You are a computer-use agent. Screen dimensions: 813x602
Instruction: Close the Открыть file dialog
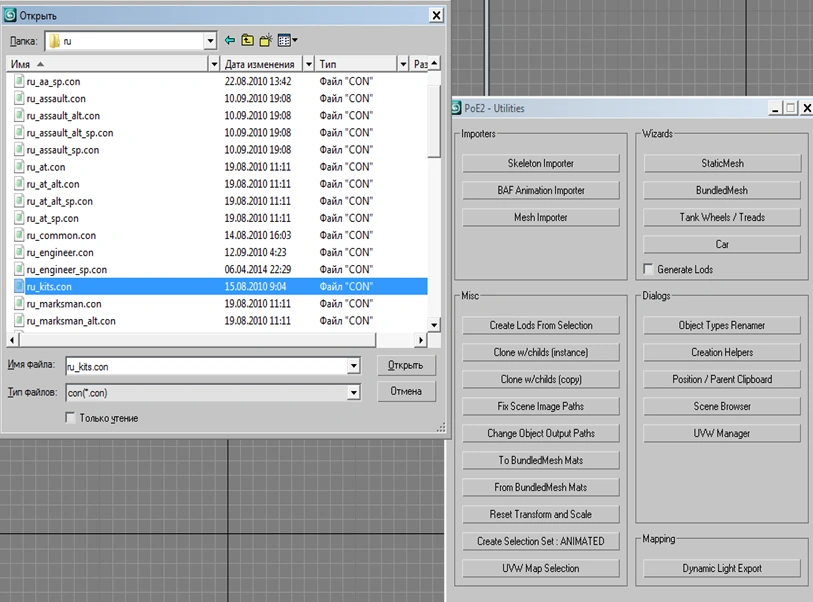[435, 15]
